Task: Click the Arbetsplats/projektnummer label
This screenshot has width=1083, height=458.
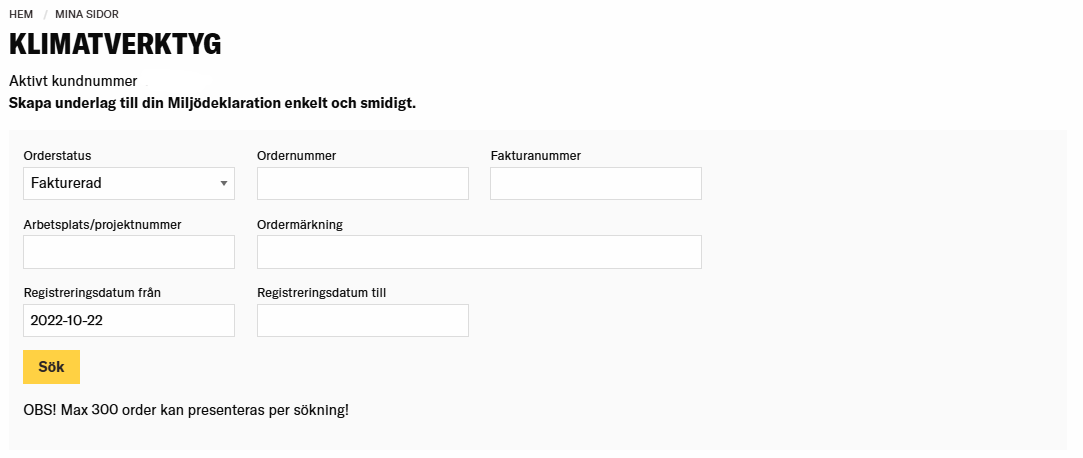Action: (x=102, y=225)
